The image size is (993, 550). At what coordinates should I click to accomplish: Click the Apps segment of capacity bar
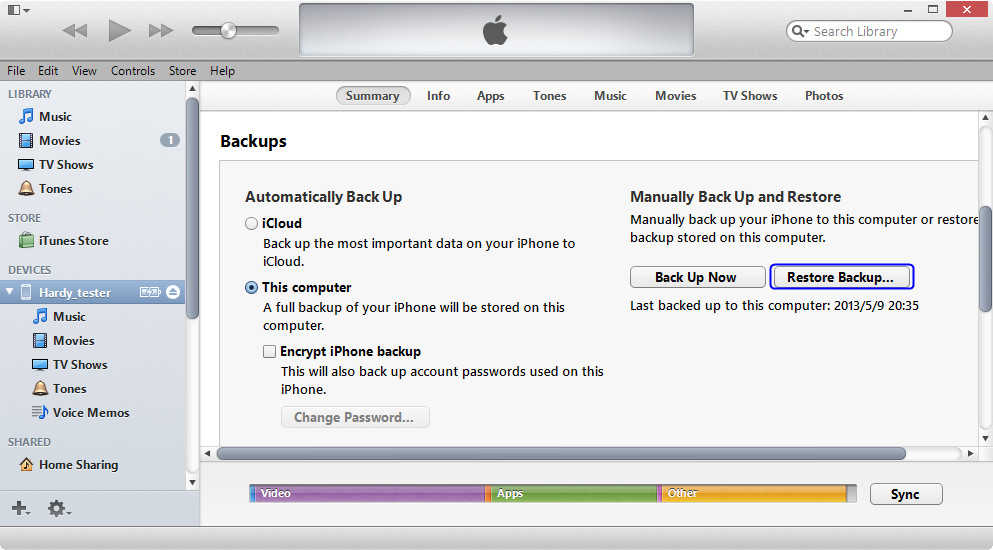pos(574,494)
